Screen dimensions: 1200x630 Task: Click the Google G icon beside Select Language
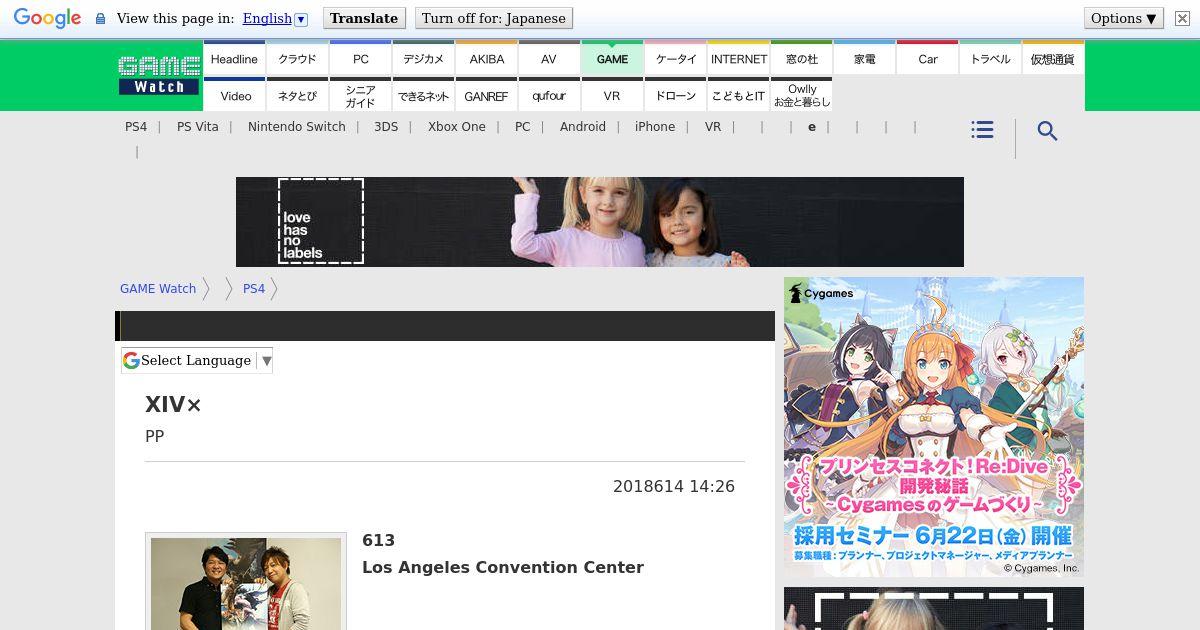(x=131, y=361)
